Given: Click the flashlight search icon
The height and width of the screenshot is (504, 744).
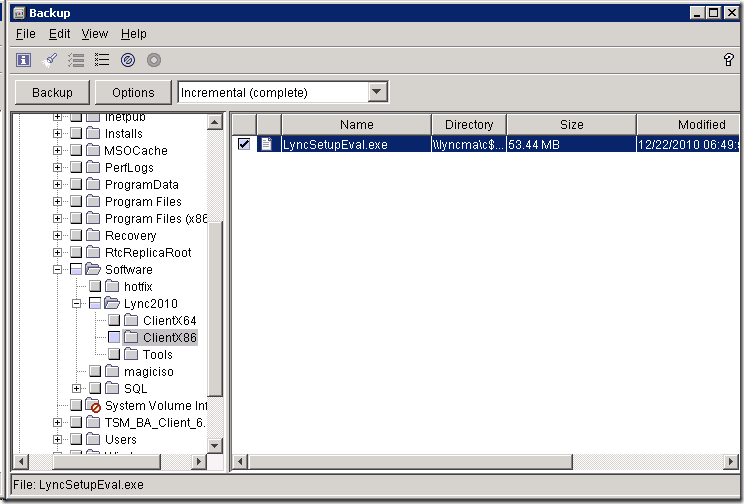Looking at the screenshot, I should pos(50,60).
